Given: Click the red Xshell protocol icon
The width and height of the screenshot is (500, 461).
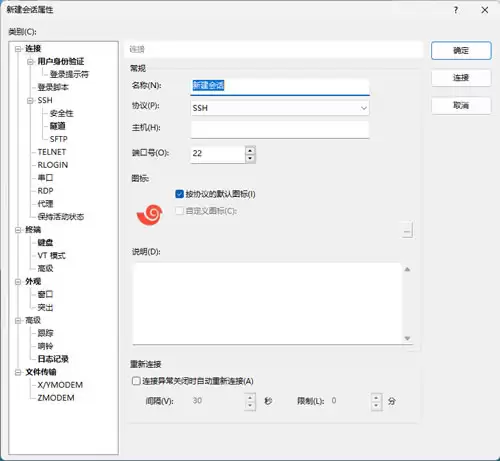Looking at the screenshot, I should coord(150,215).
